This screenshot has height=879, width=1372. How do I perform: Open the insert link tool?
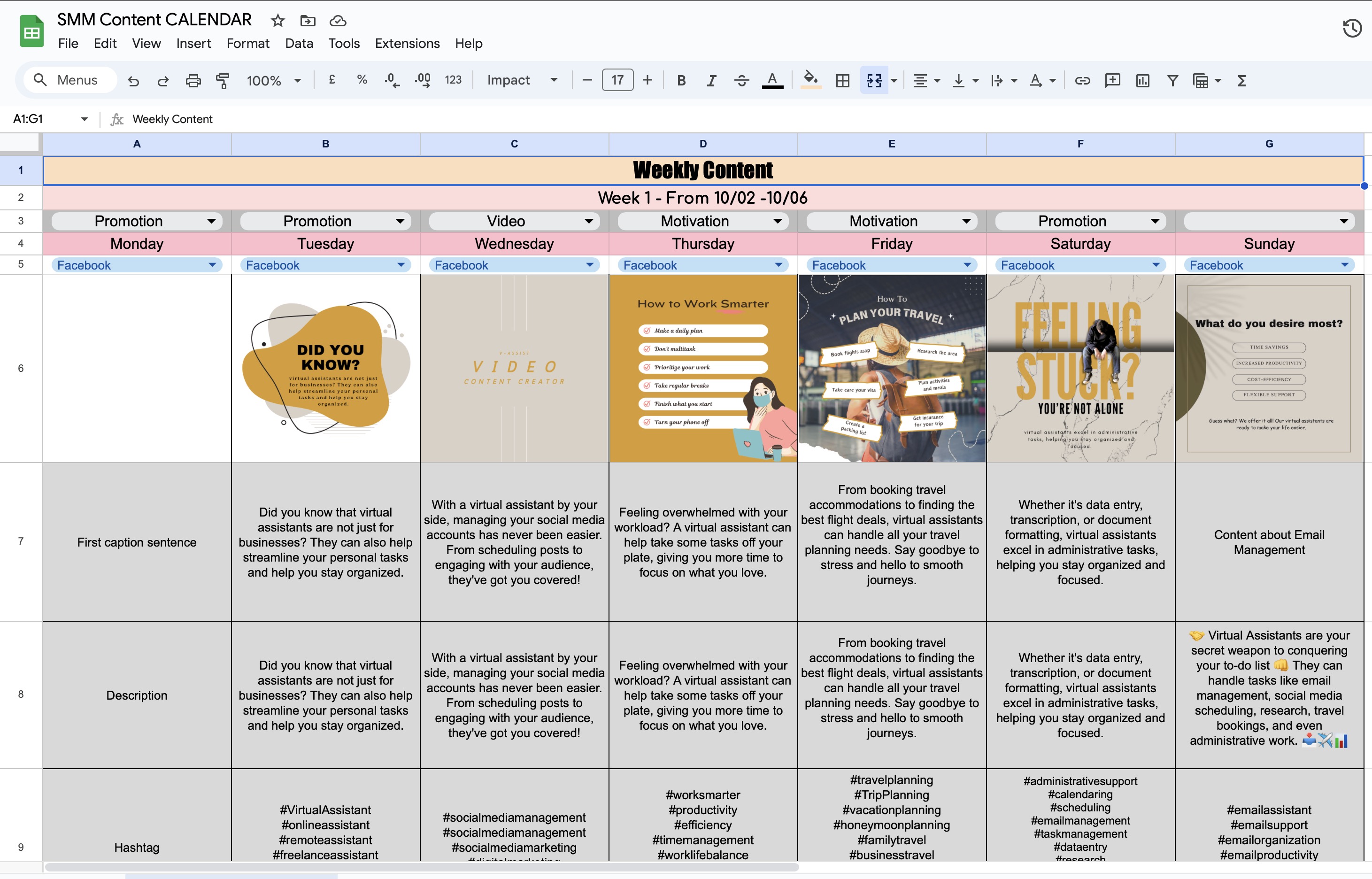click(x=1082, y=80)
